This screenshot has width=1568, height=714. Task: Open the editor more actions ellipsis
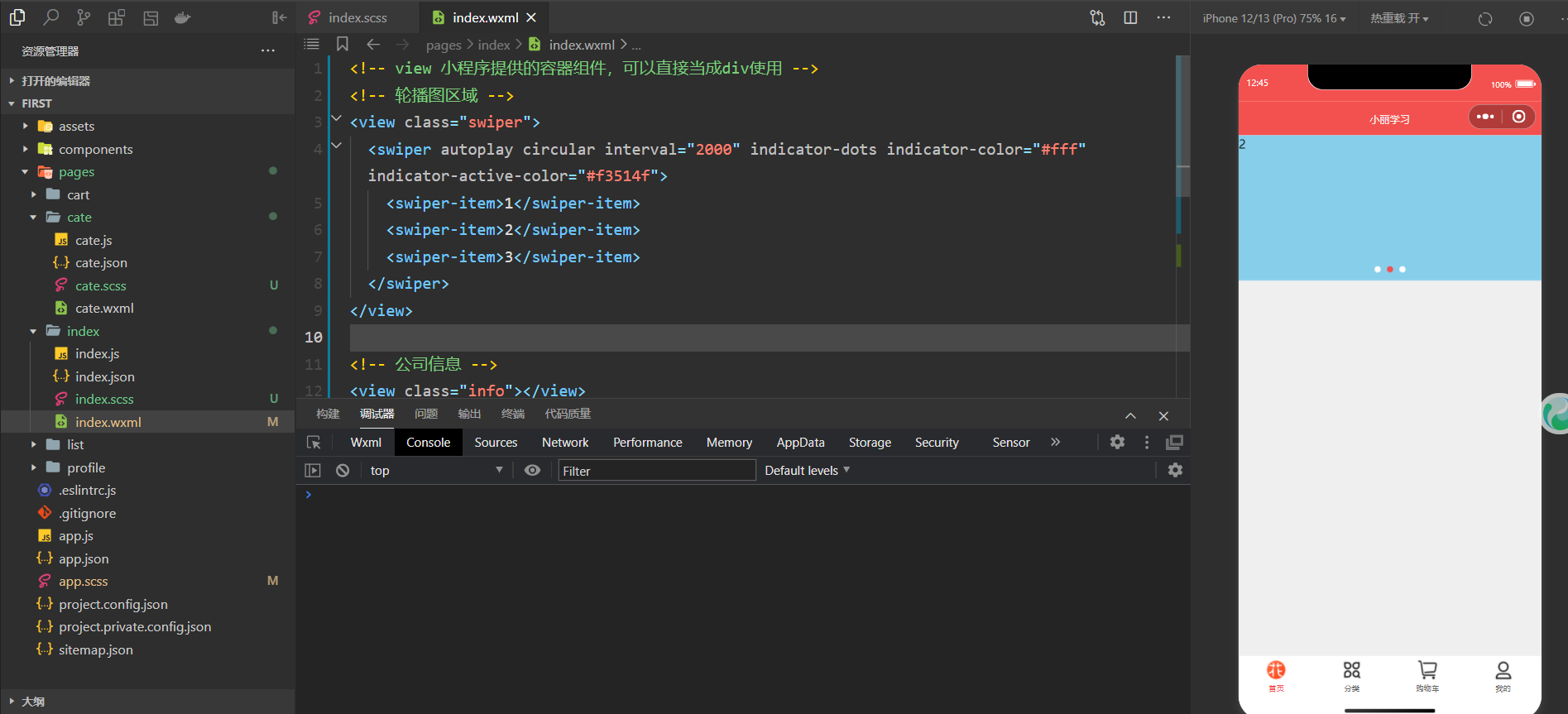click(1163, 17)
